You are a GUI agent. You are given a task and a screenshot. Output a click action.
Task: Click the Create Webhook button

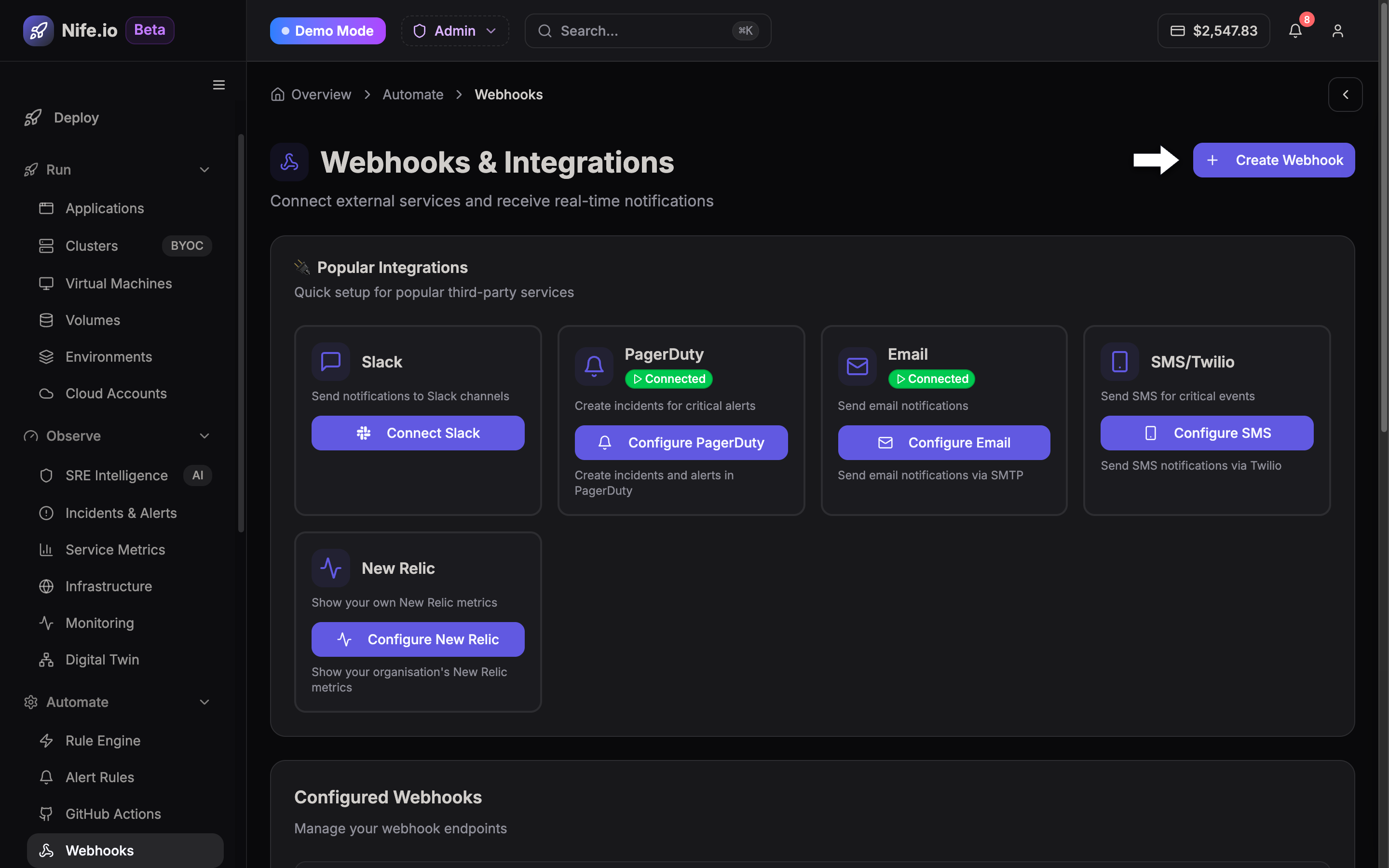point(1274,160)
